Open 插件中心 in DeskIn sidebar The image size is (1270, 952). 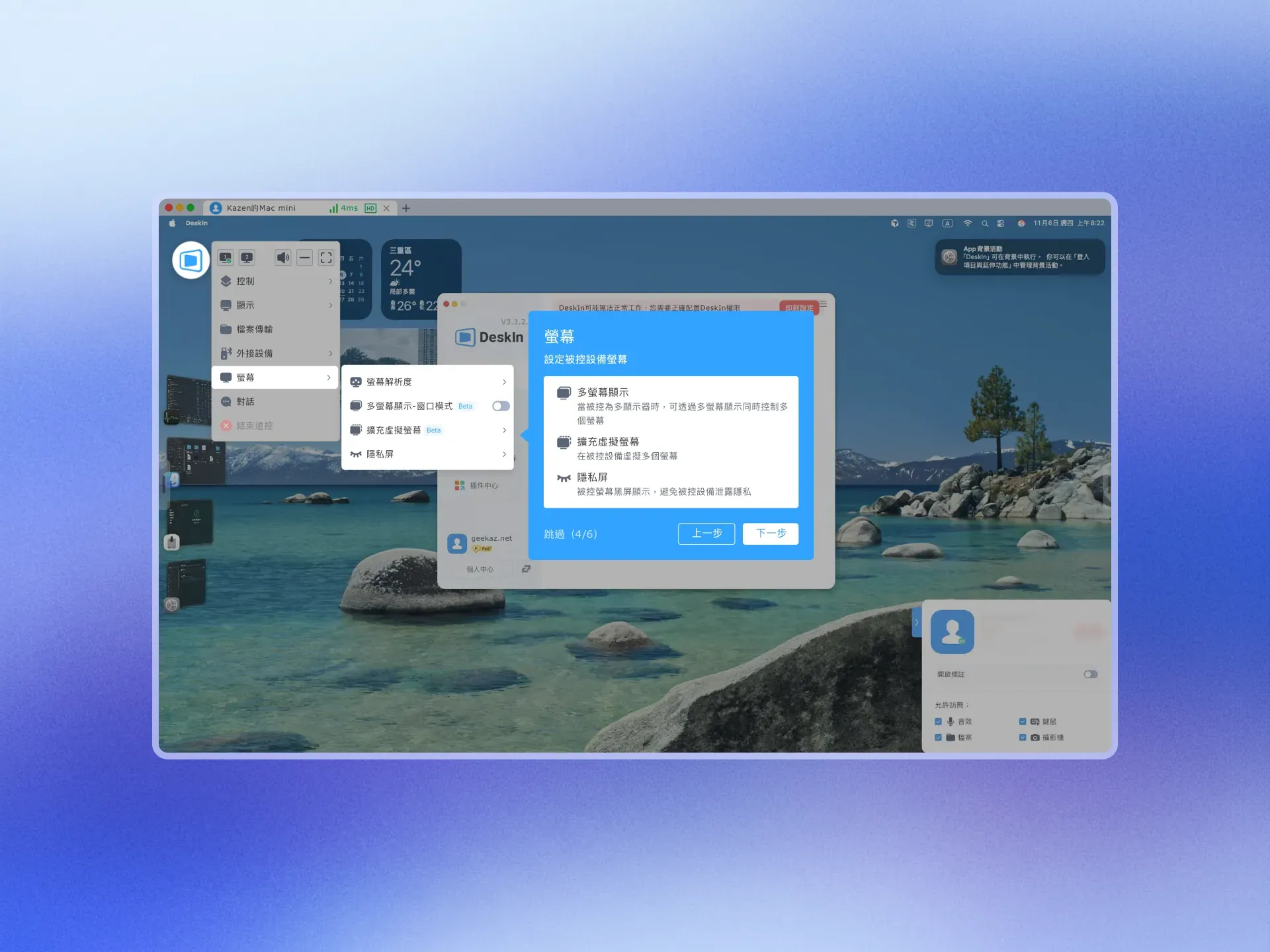click(x=477, y=485)
